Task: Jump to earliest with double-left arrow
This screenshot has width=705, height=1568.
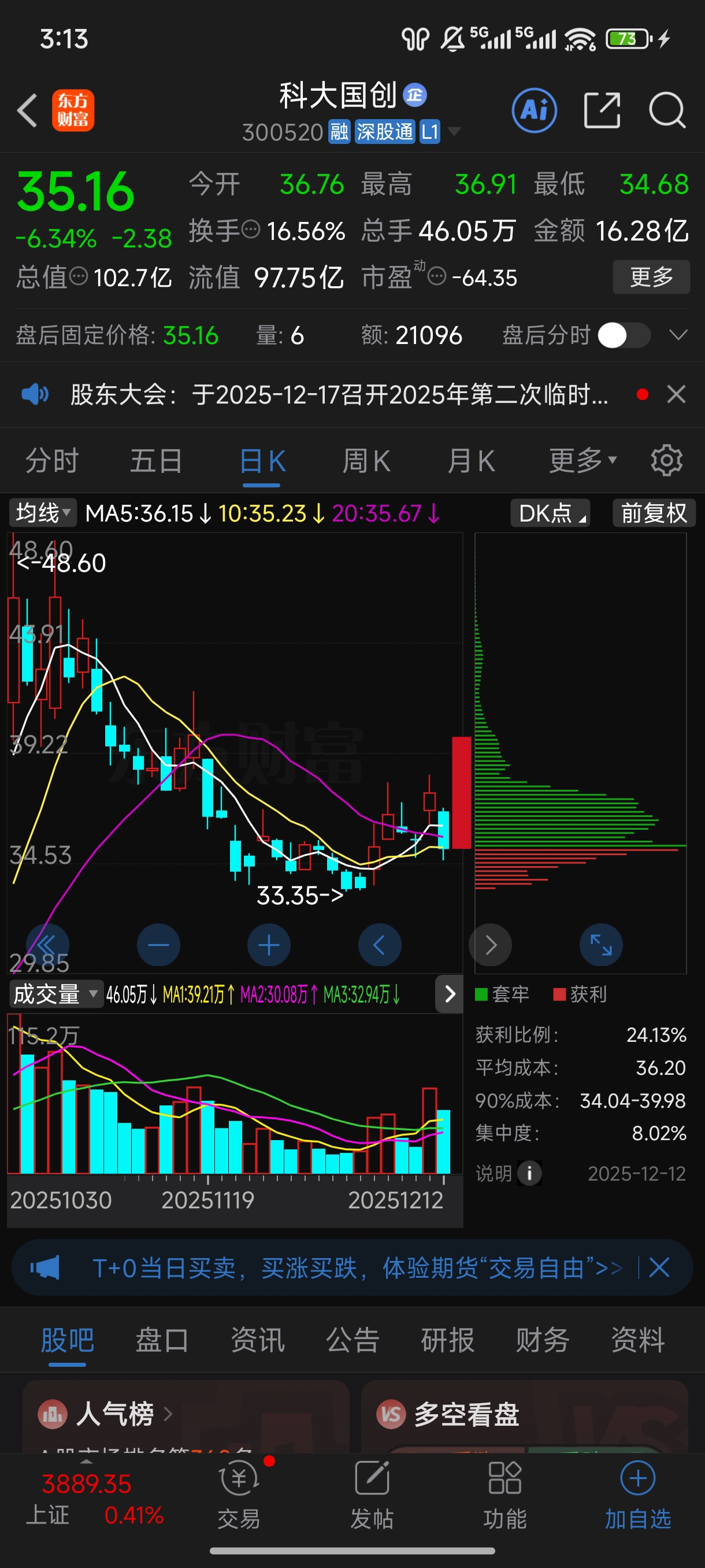Action: tap(47, 945)
